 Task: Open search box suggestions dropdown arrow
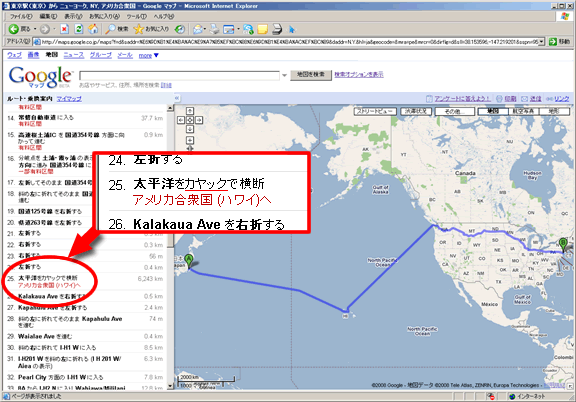pyautogui.click(x=284, y=76)
